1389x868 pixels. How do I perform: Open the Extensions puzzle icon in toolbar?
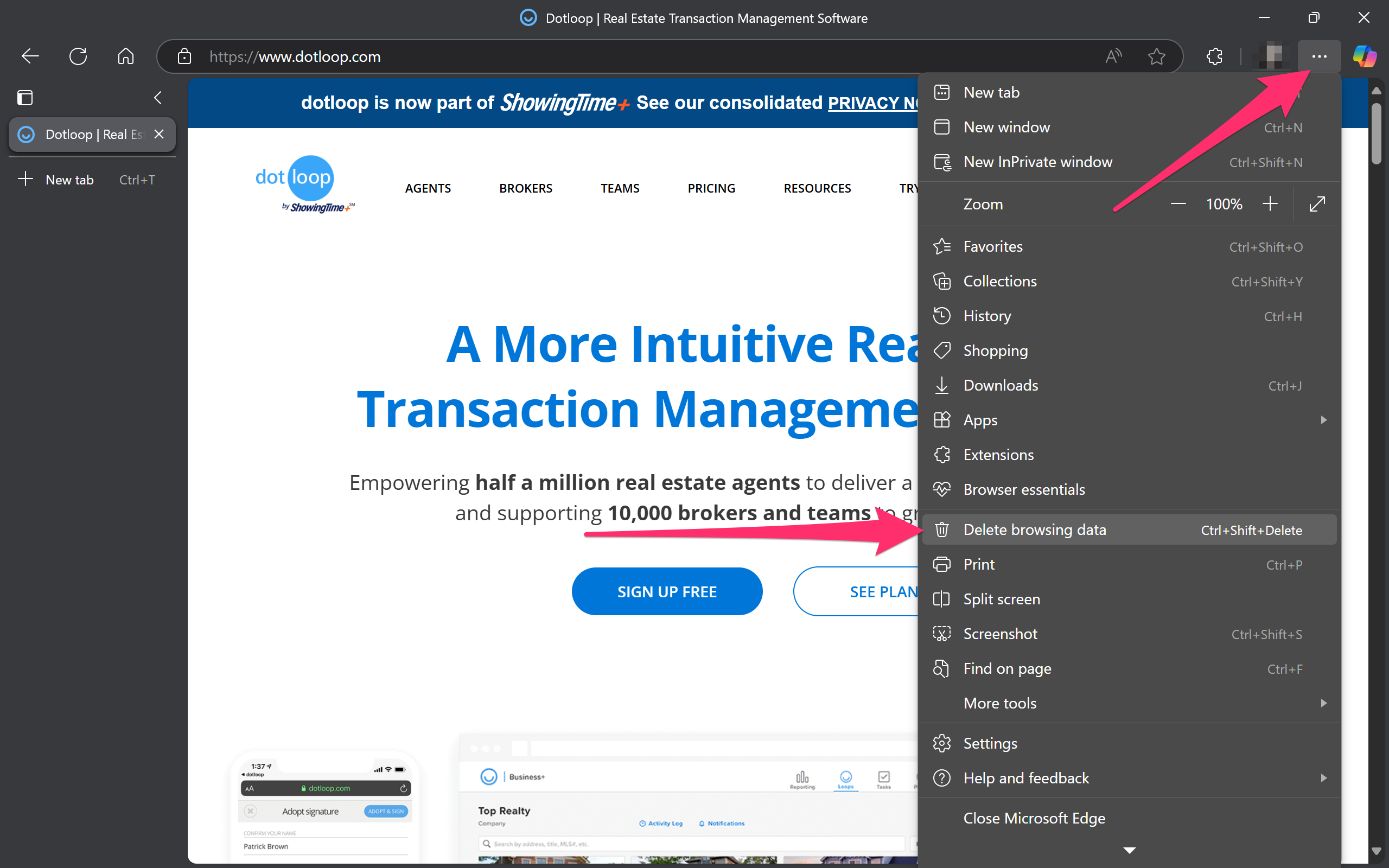click(1214, 56)
